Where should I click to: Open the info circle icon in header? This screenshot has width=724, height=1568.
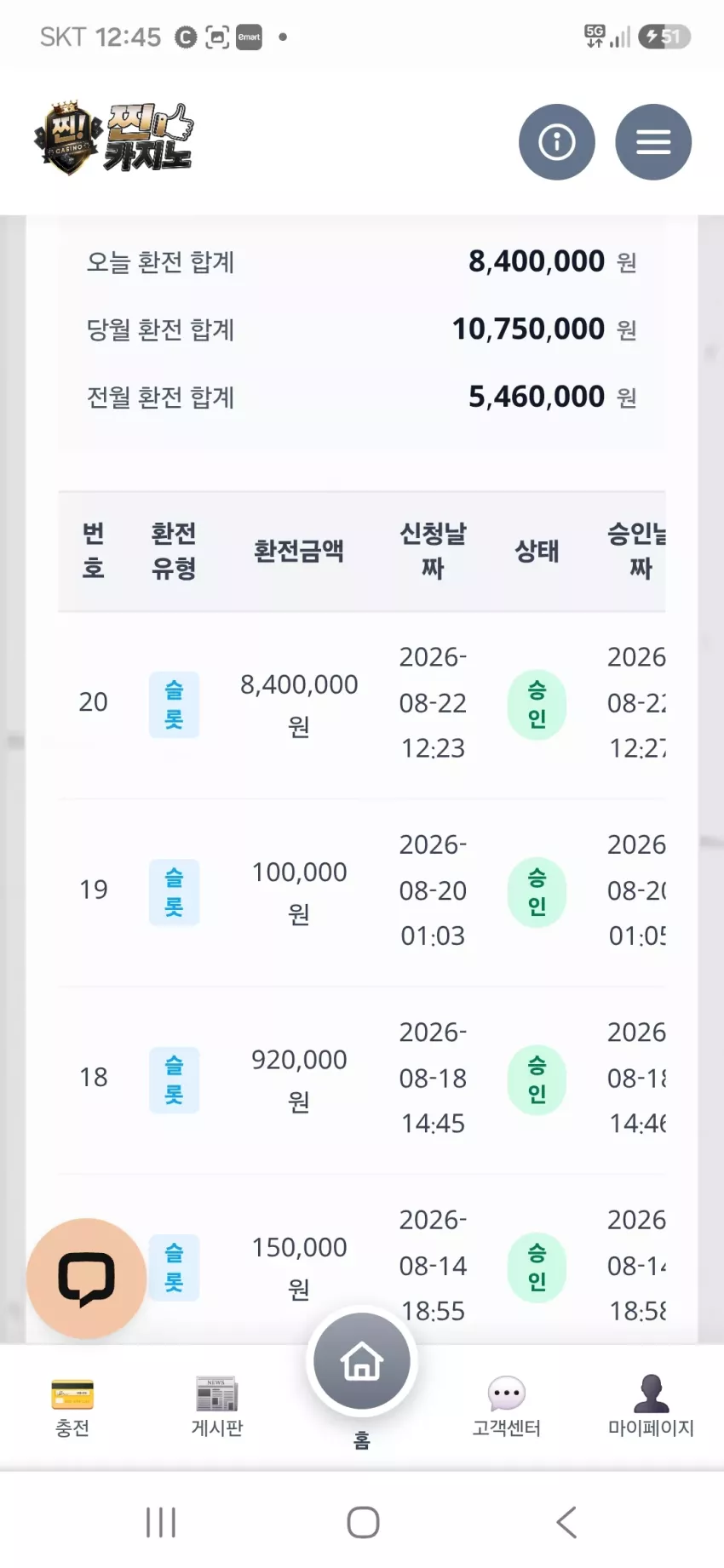tap(557, 142)
